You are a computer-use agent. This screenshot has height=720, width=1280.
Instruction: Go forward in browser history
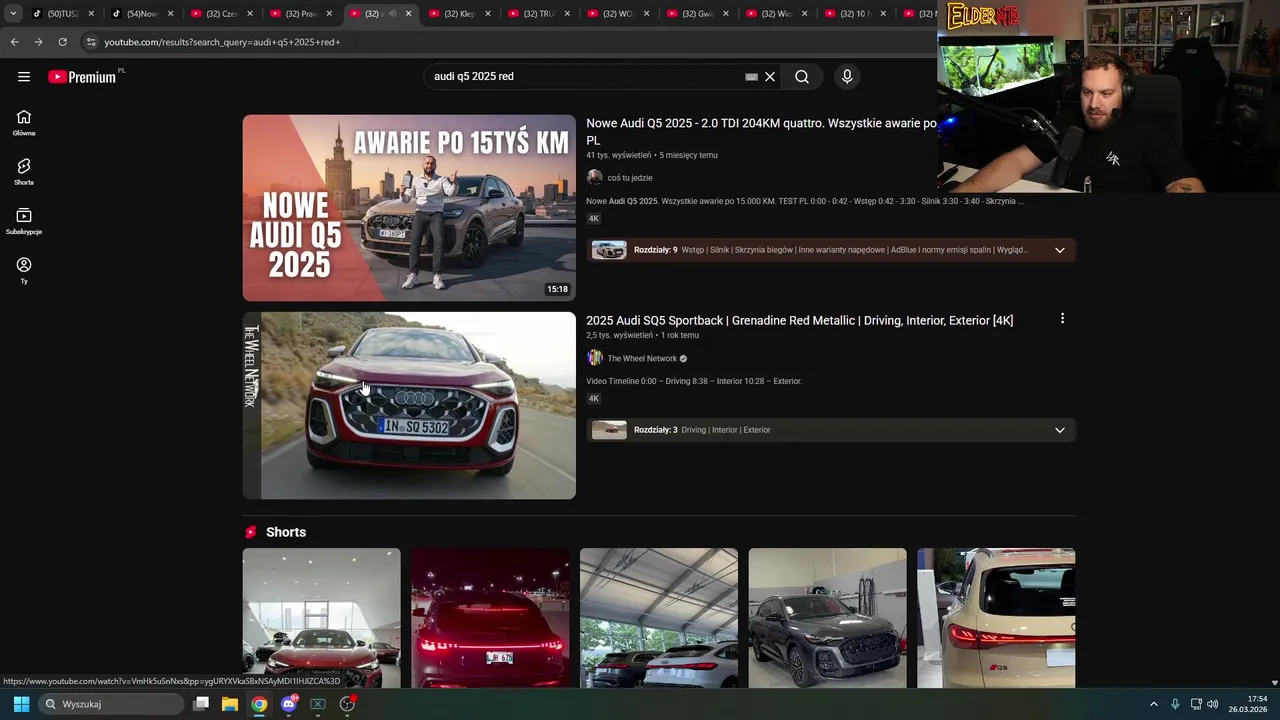[x=38, y=42]
